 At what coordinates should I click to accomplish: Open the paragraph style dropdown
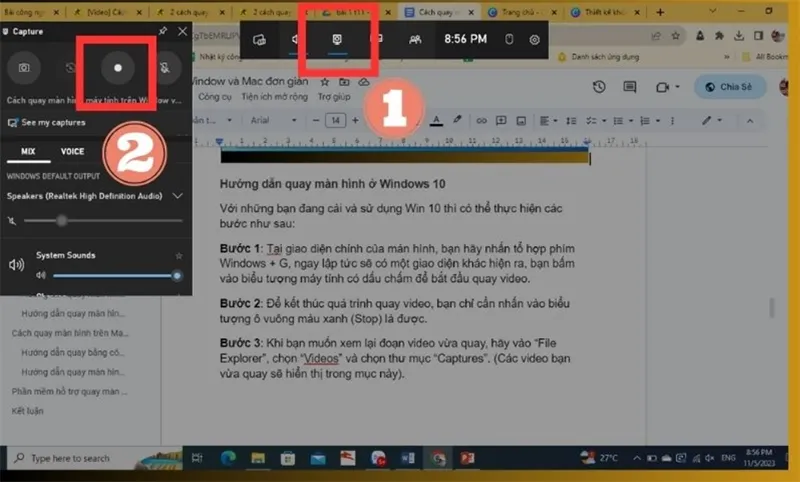(212, 120)
